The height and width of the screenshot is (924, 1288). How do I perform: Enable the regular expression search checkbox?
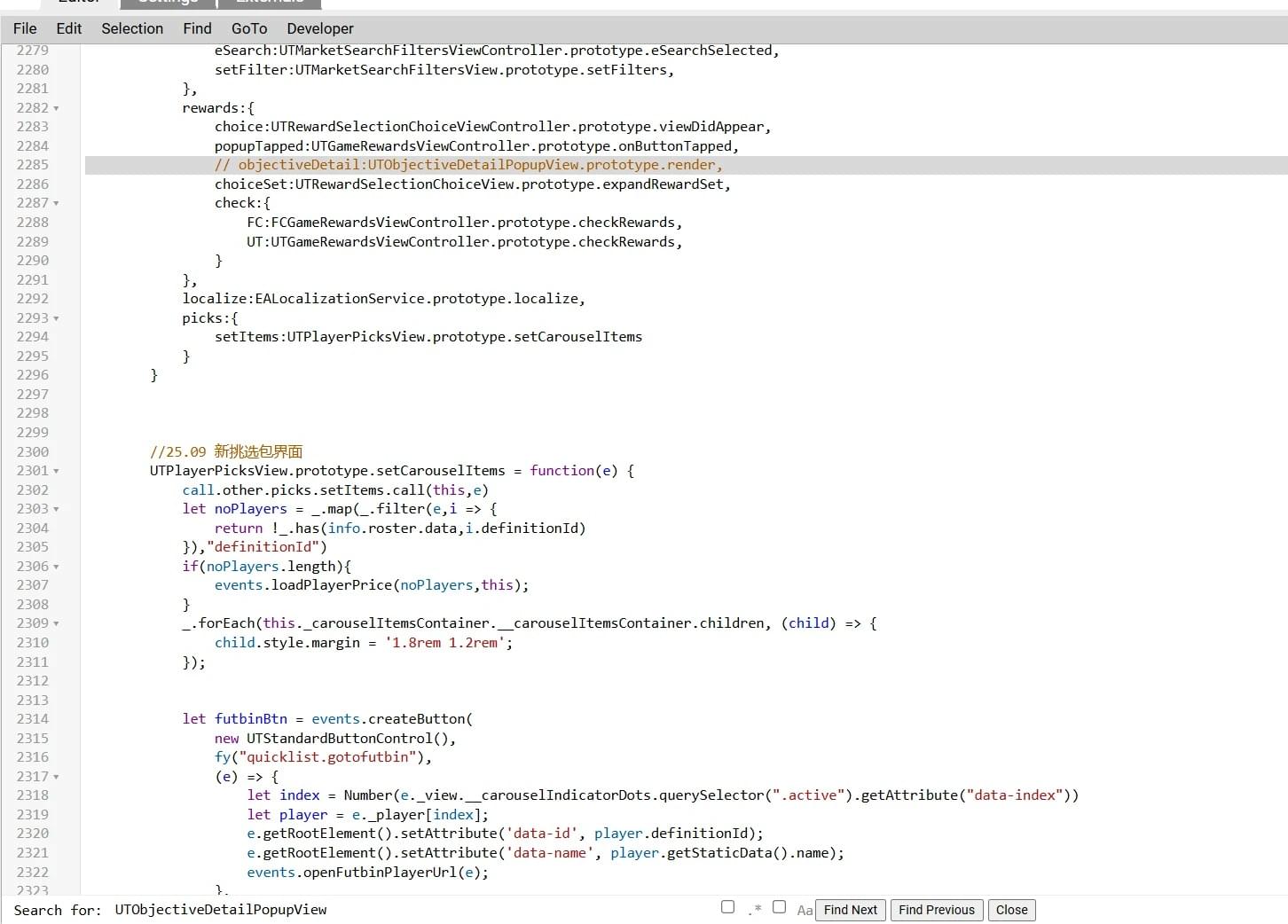(x=728, y=907)
